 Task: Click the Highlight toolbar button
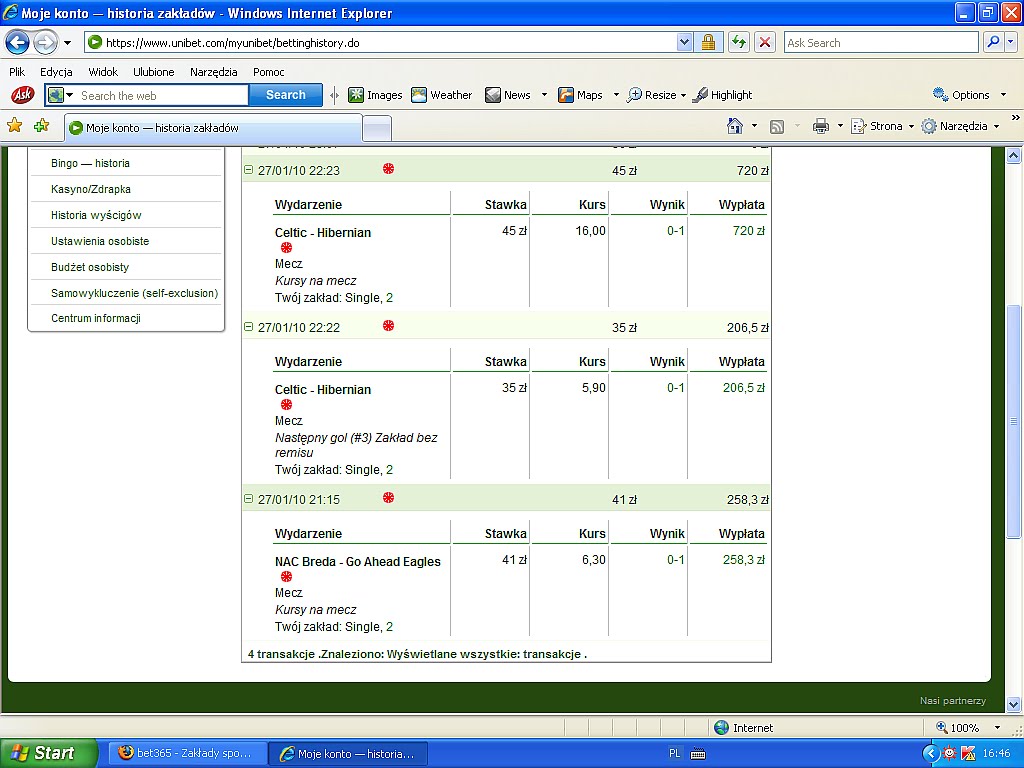tap(722, 95)
